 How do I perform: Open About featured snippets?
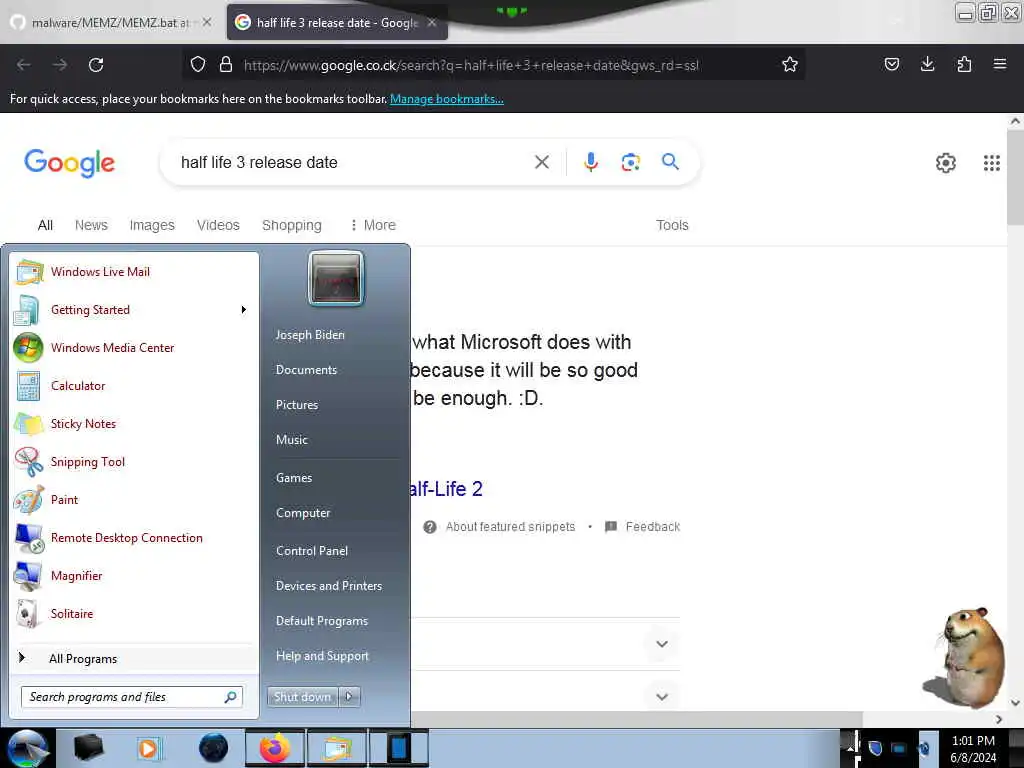[510, 526]
